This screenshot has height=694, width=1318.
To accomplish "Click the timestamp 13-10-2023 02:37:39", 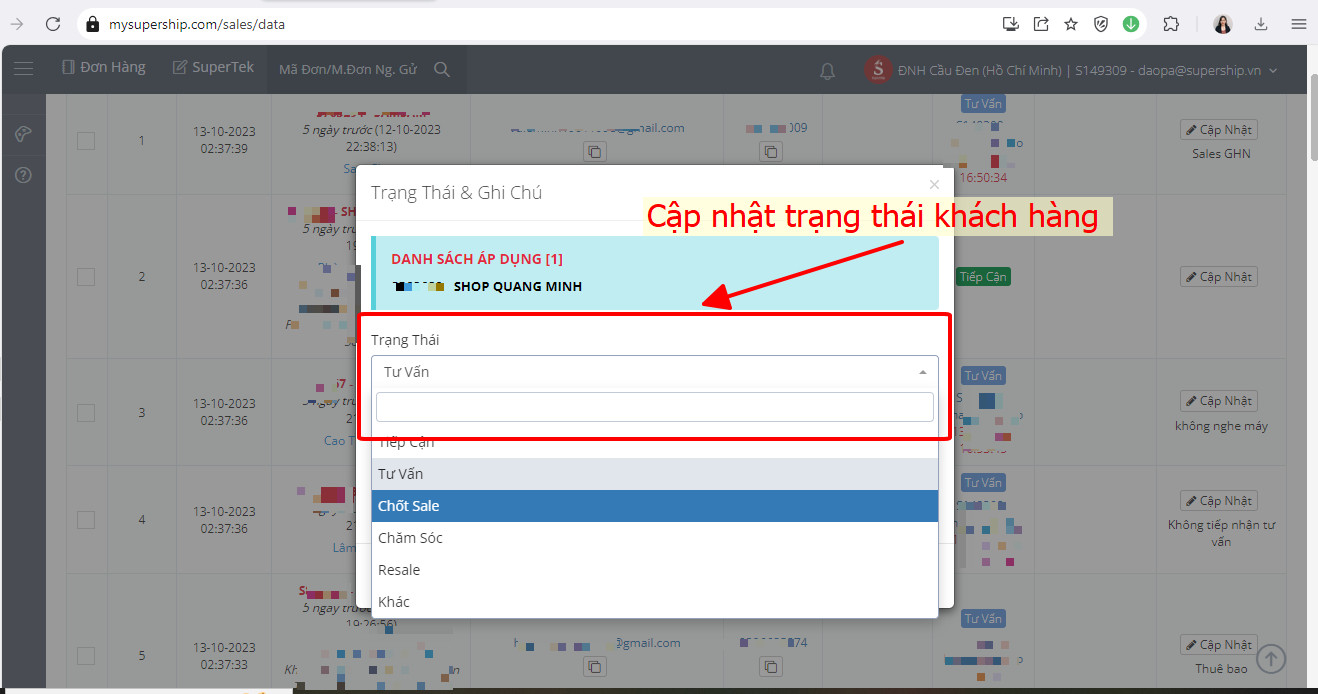I will 224,140.
